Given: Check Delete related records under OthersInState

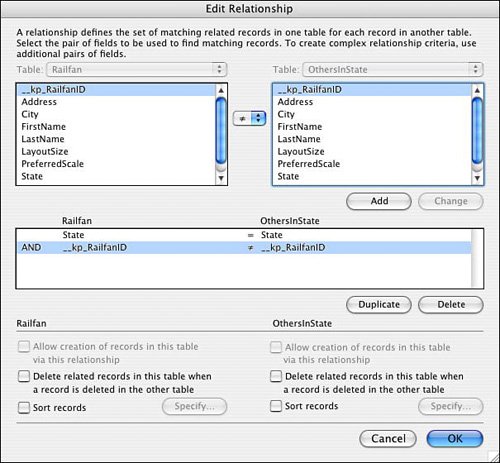Looking at the screenshot, I should [x=276, y=376].
